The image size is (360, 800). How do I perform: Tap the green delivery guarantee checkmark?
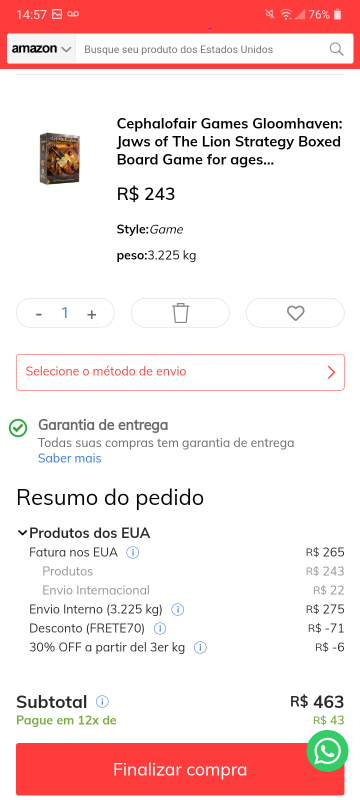click(18, 429)
